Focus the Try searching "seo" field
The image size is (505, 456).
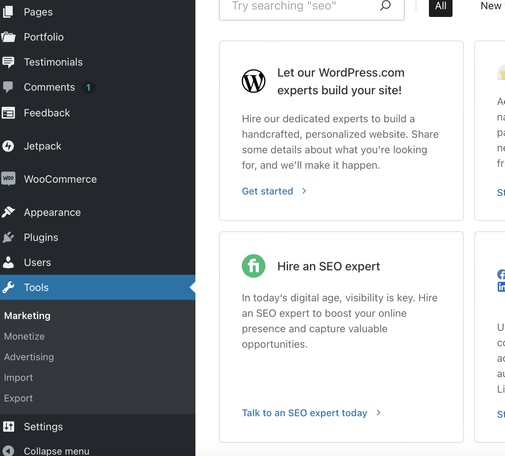pyautogui.click(x=312, y=8)
